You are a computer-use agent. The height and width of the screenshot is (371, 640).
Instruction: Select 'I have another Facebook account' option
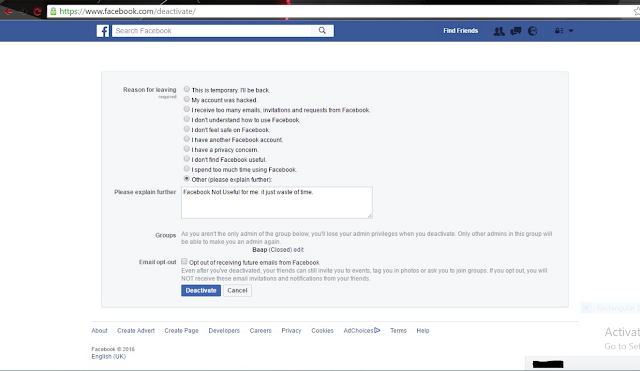coord(187,139)
